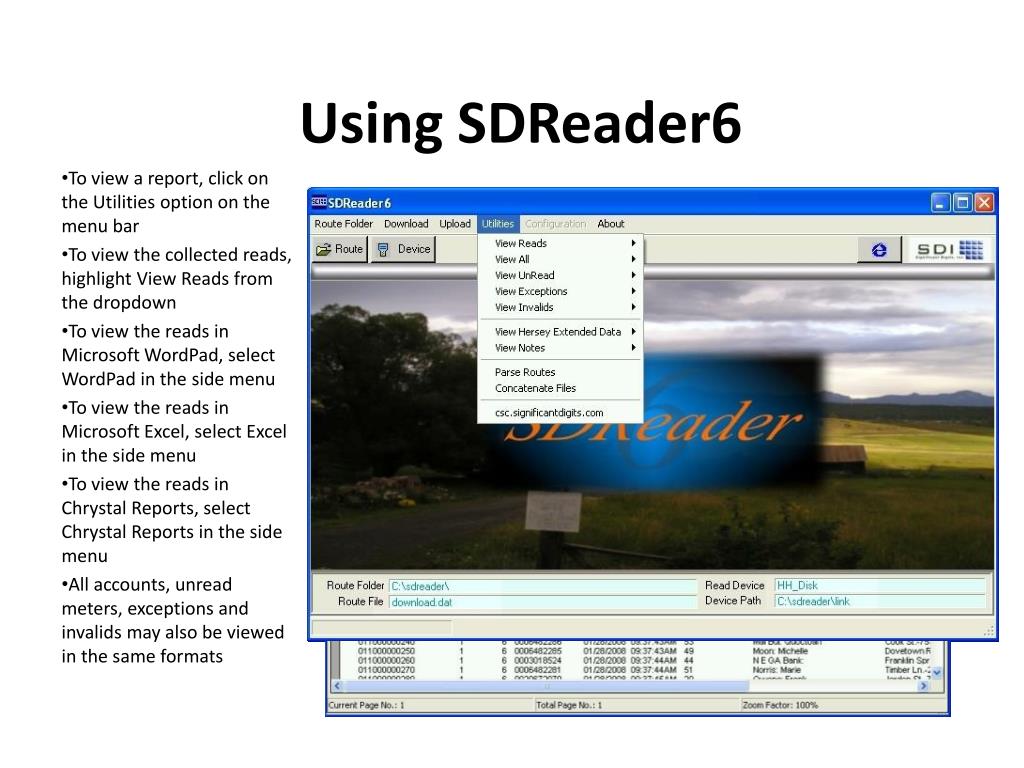Image resolution: width=1024 pixels, height=768 pixels.
Task: Click left scroll arrow in report window
Action: [338, 686]
